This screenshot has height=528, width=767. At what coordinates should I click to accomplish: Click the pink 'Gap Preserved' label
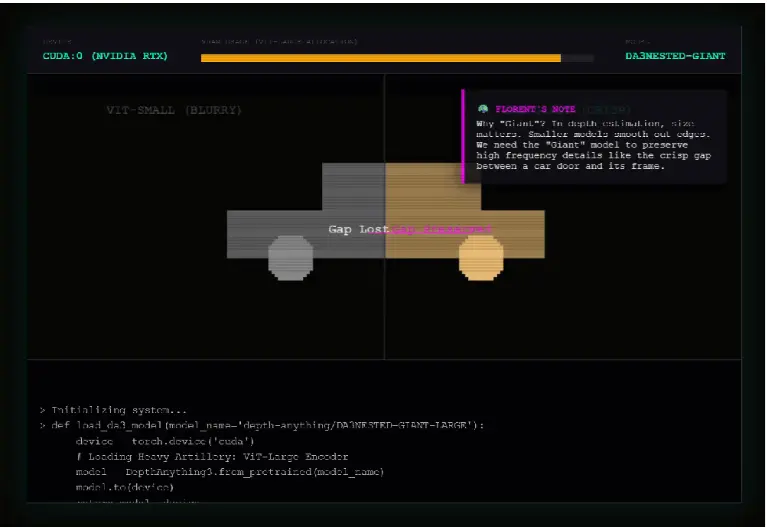[x=442, y=230]
